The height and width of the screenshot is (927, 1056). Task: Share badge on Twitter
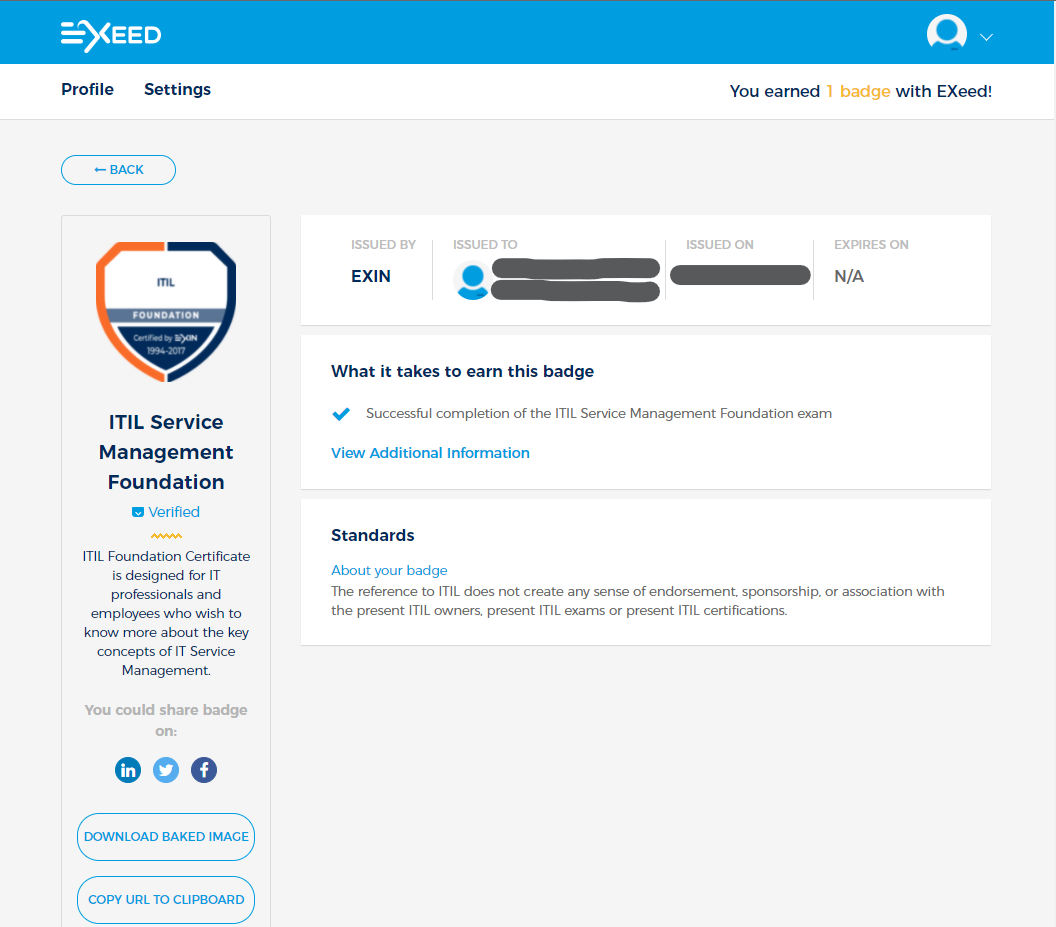click(x=166, y=770)
